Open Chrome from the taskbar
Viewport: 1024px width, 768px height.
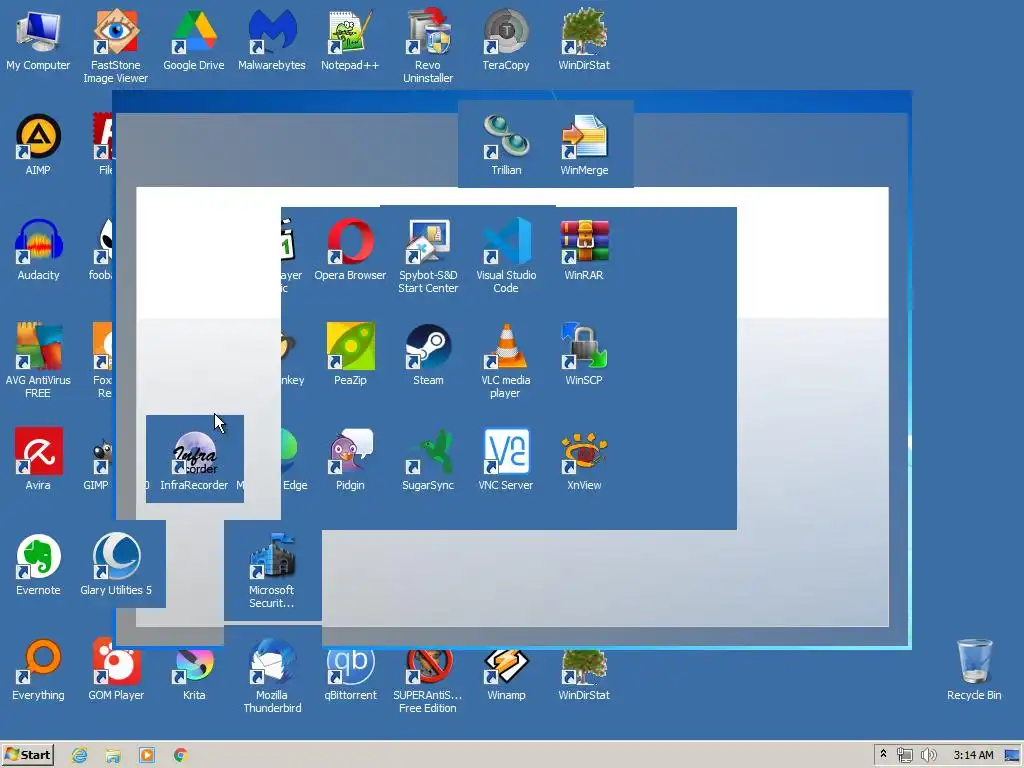click(x=181, y=756)
